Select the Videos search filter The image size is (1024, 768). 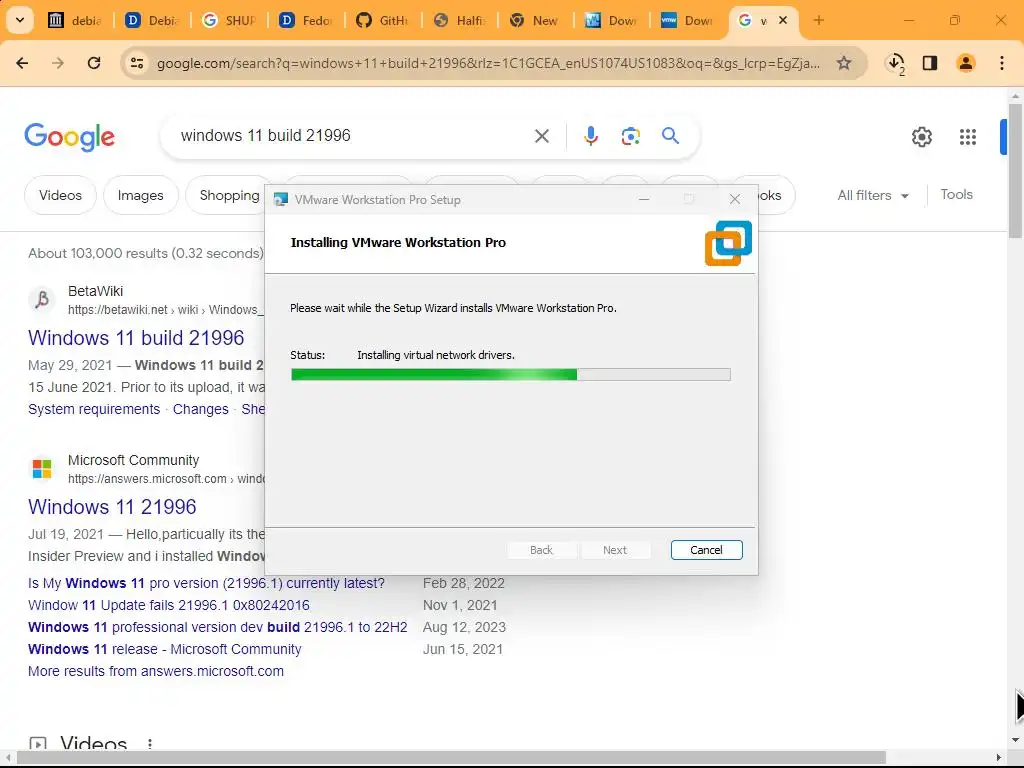pos(60,195)
